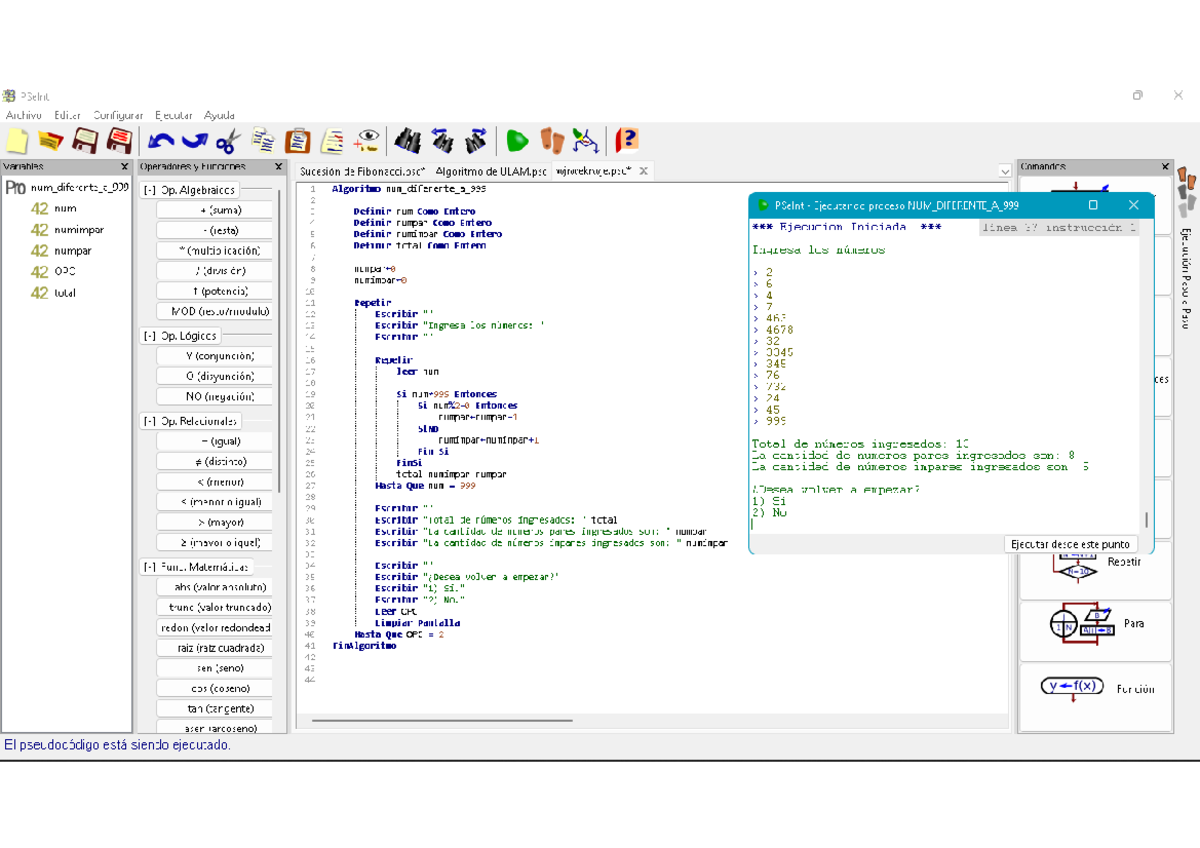Click the Ejecutar desde este punto button

pyautogui.click(x=1070, y=544)
